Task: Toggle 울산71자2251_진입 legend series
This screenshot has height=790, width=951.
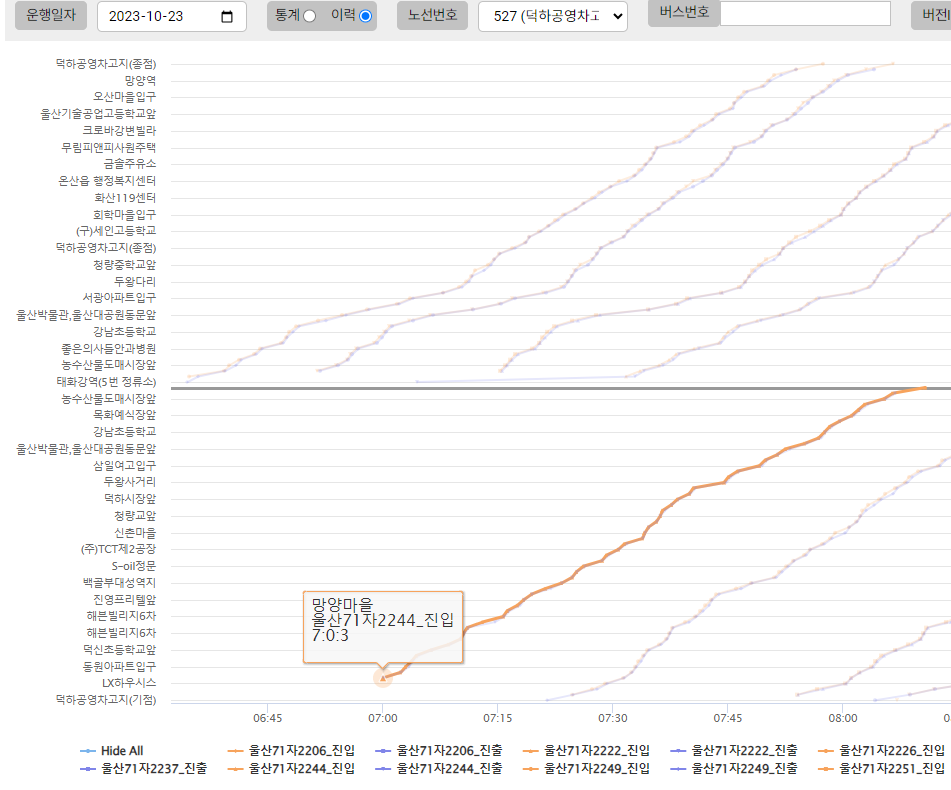Action: point(882,768)
